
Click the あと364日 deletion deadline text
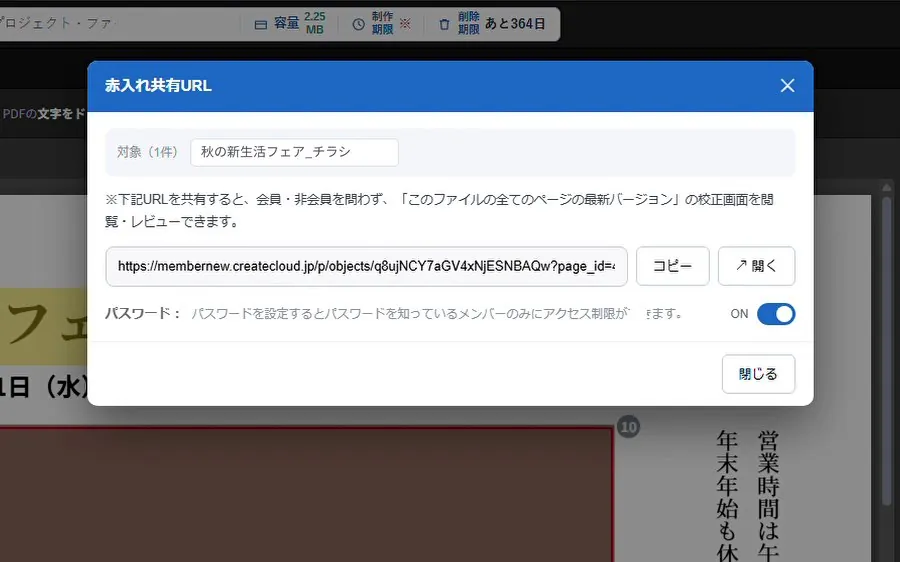[x=515, y=24]
